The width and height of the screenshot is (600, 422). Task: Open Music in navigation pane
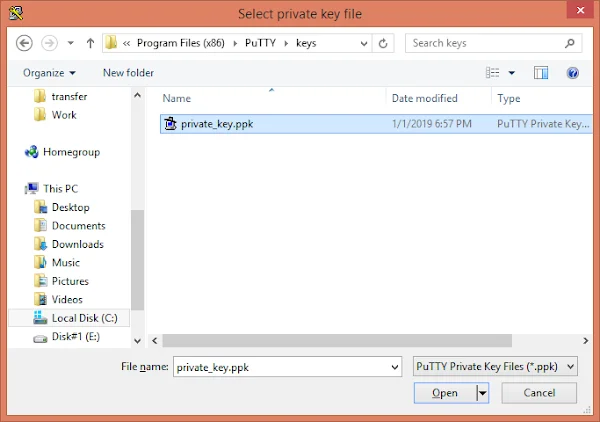pos(66,262)
